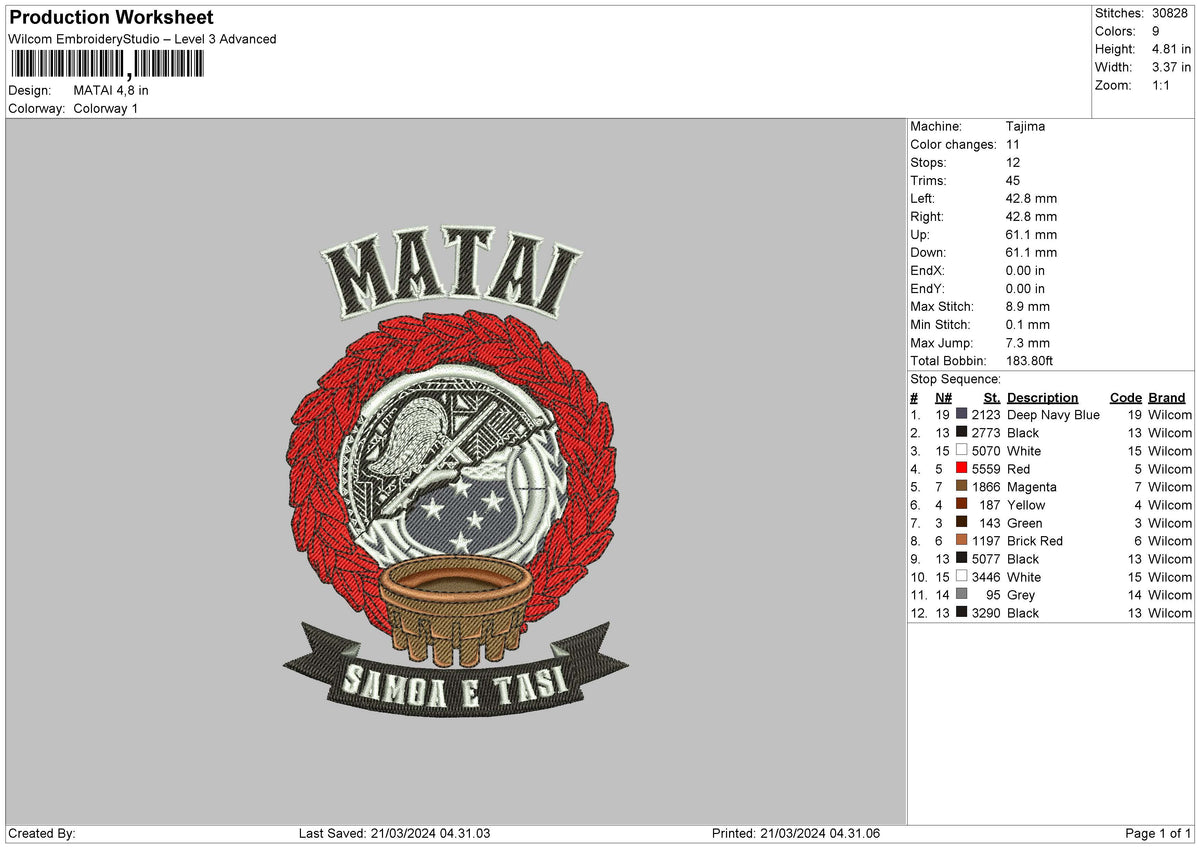Click the Code column header
The image size is (1200, 848).
[x=1125, y=397]
